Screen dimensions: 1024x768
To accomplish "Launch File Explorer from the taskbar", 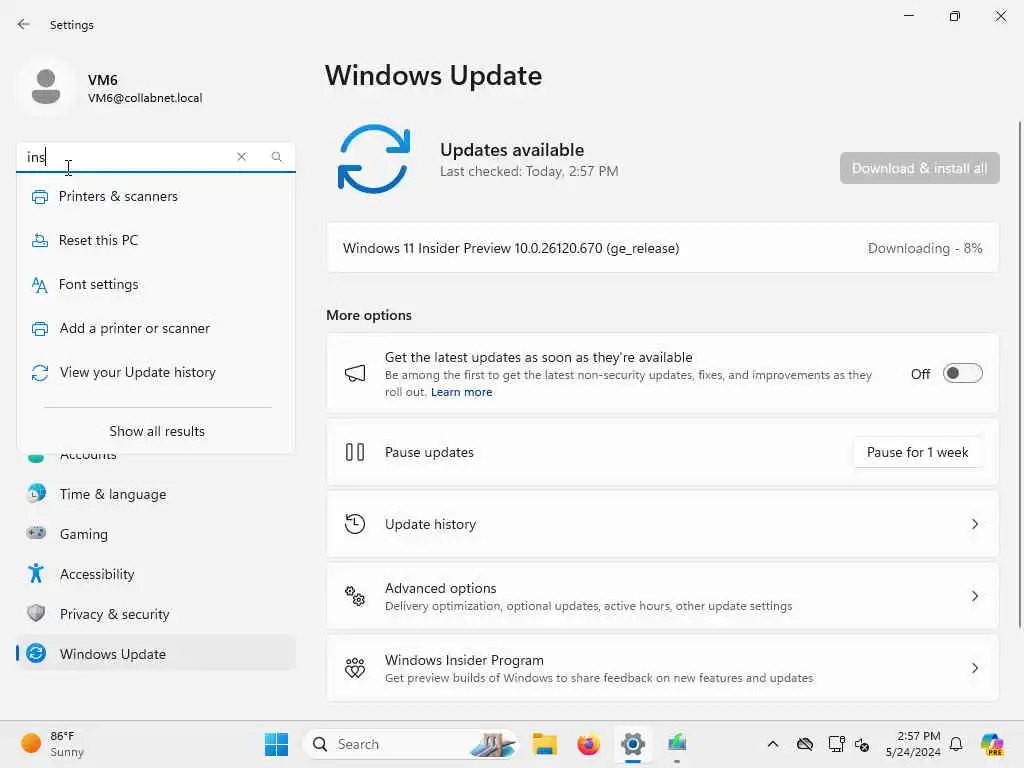I will [x=545, y=744].
